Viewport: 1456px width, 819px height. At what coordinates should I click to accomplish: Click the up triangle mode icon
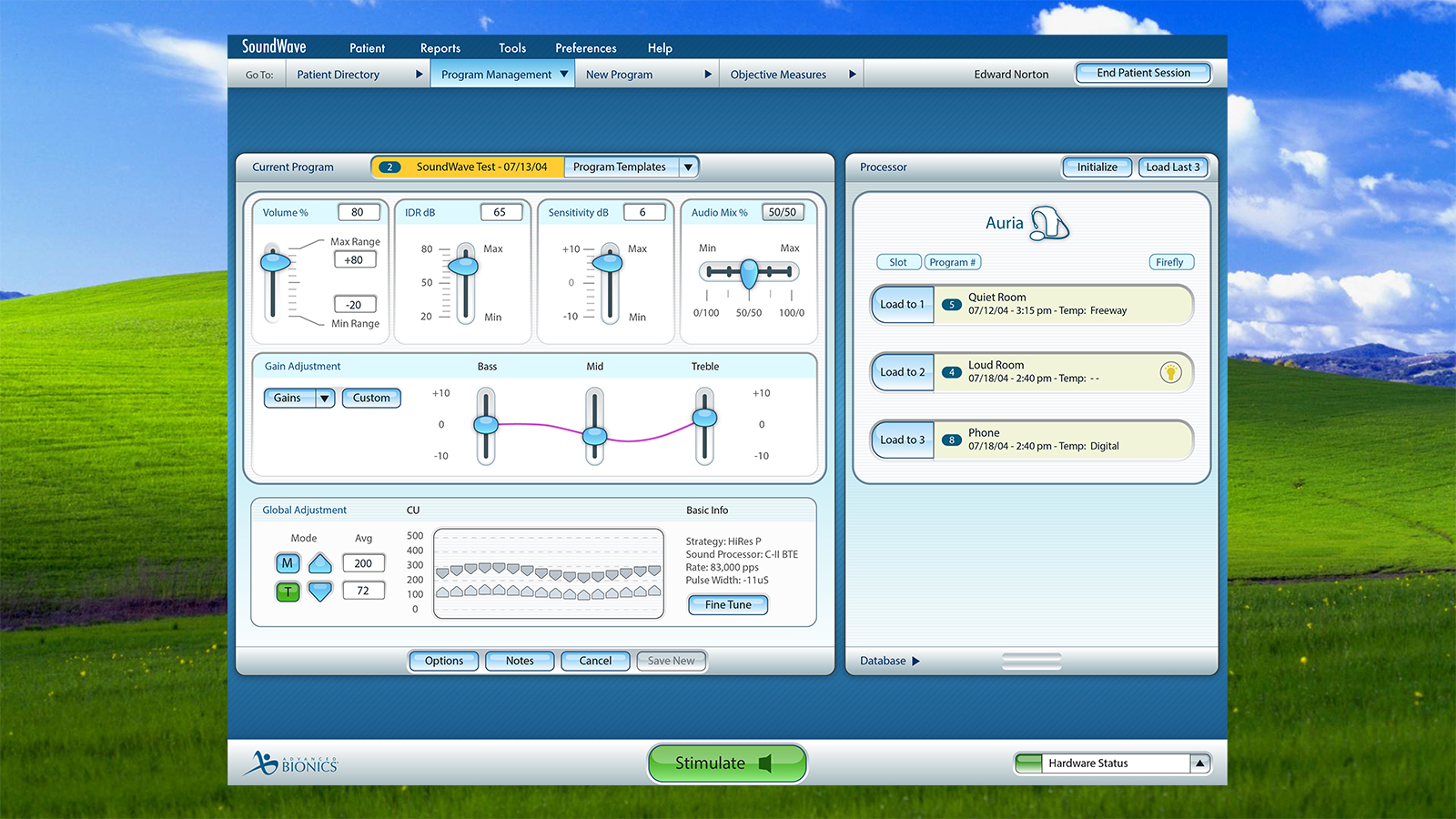pos(320,563)
